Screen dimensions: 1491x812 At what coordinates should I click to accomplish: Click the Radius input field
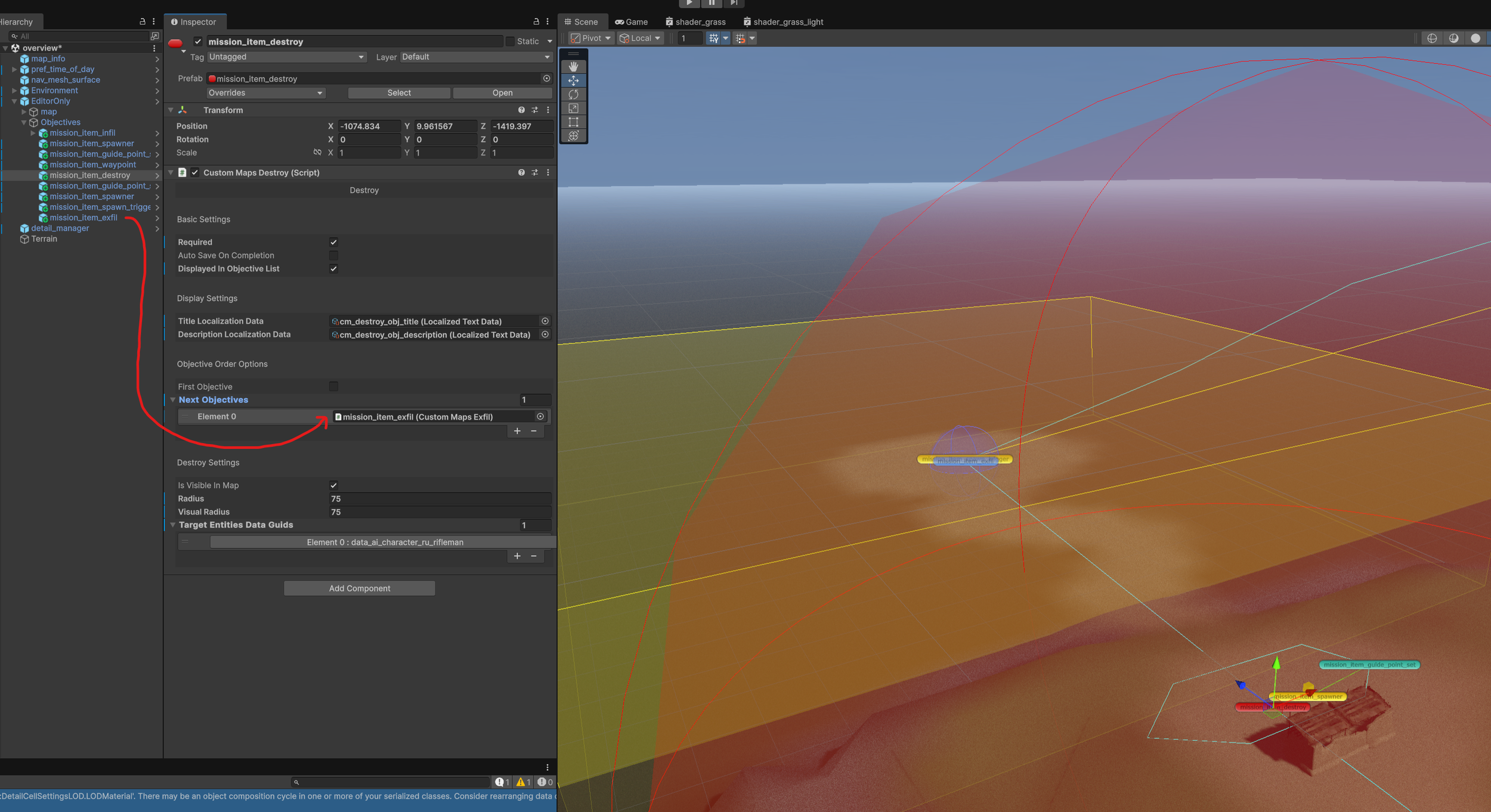pyautogui.click(x=440, y=499)
